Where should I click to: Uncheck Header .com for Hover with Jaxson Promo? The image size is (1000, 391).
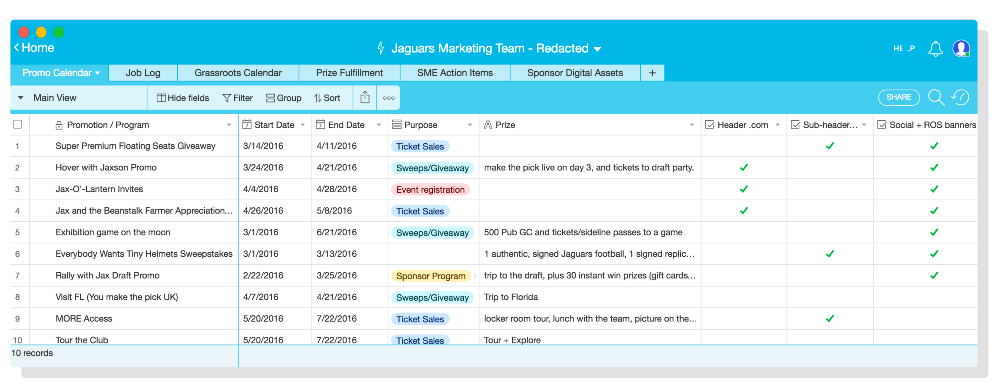coord(744,168)
